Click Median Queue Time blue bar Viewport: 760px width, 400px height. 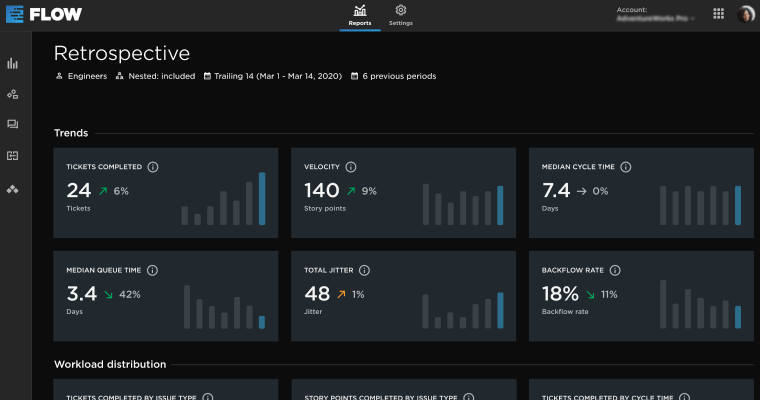(262, 322)
